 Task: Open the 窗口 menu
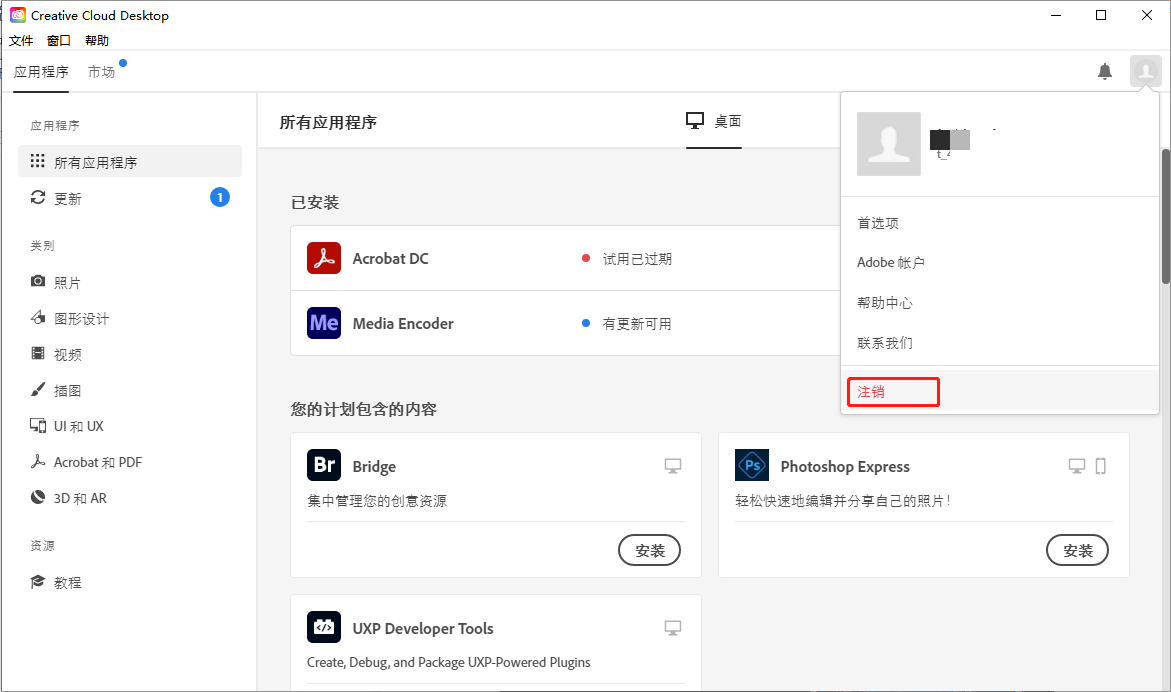(x=59, y=40)
